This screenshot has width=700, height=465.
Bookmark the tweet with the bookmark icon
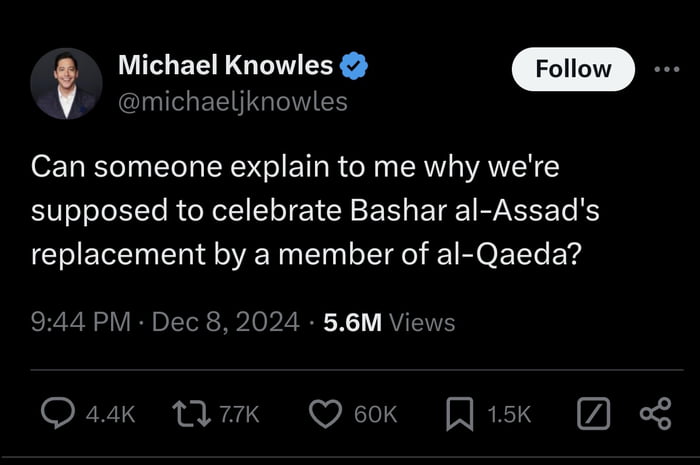[459, 414]
